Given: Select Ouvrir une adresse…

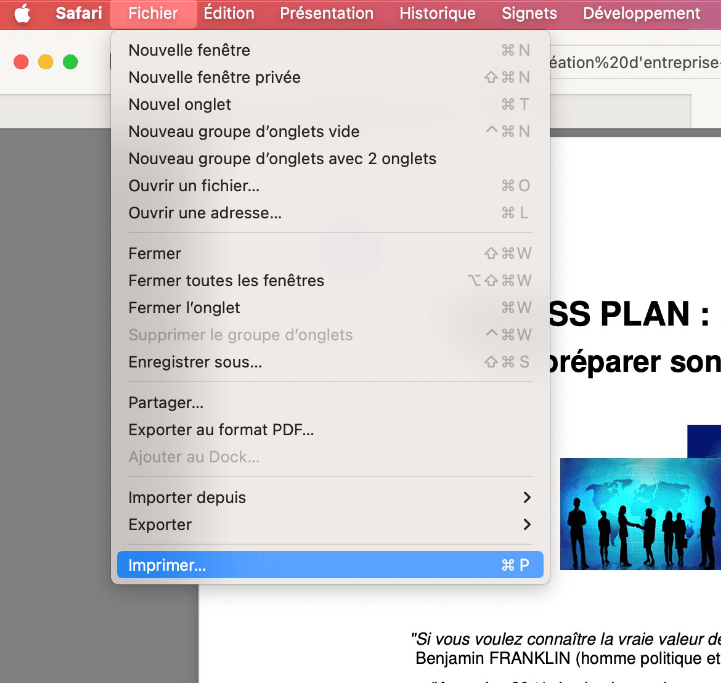Looking at the screenshot, I should 330,213.
